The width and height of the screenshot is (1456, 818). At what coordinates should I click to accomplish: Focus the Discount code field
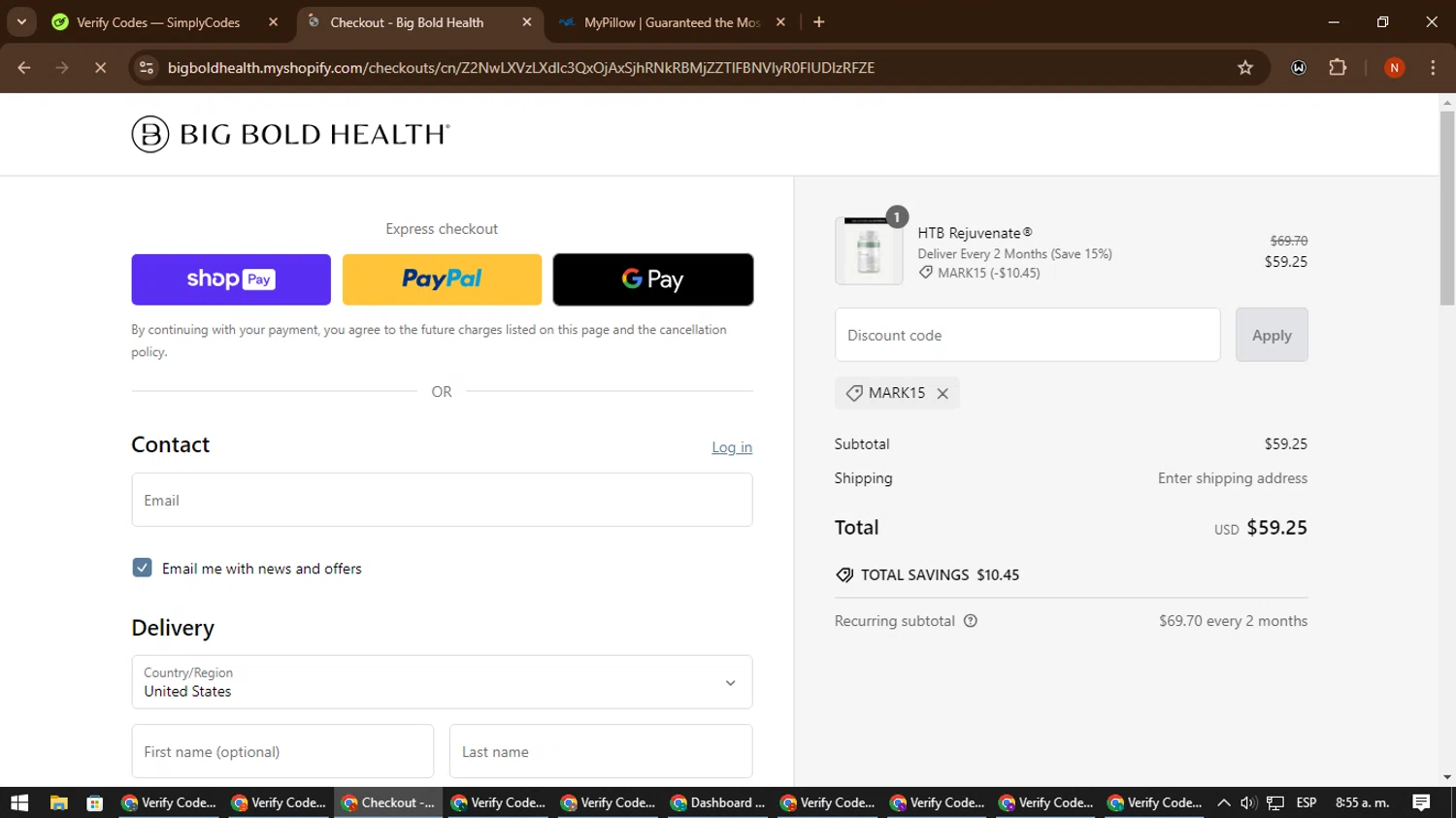click(x=1027, y=335)
